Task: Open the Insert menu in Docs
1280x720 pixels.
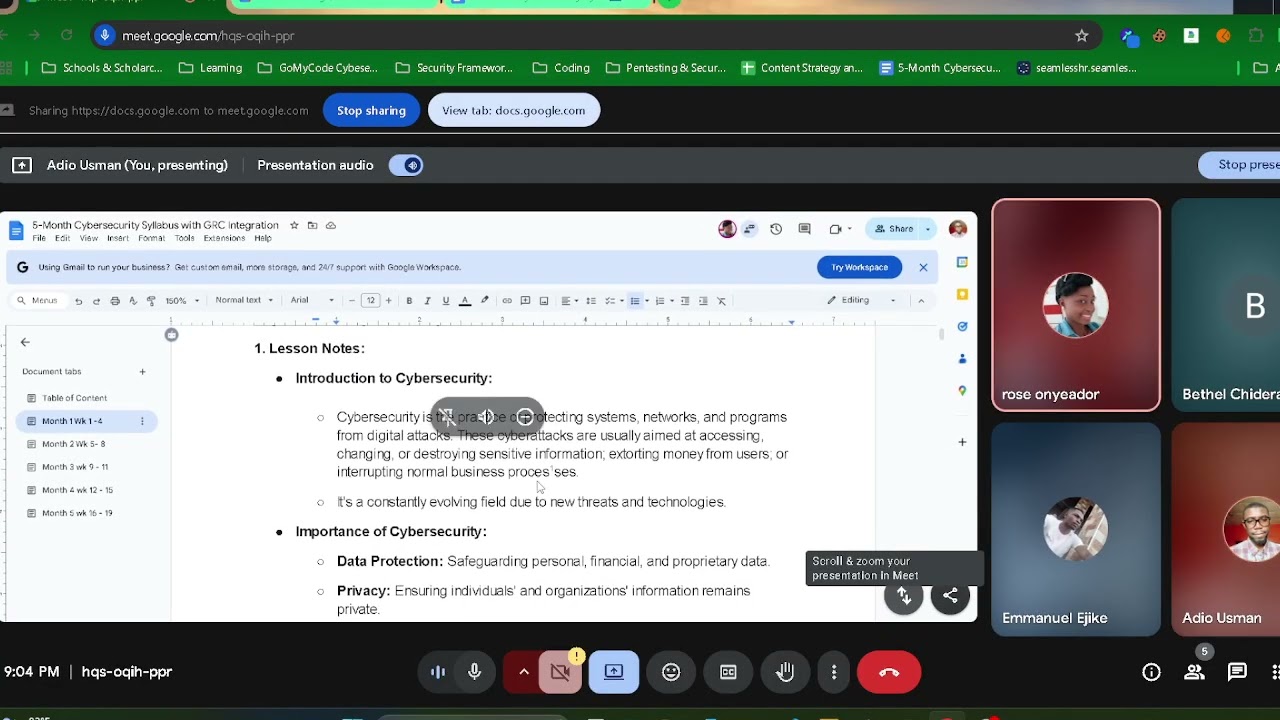Action: point(118,238)
